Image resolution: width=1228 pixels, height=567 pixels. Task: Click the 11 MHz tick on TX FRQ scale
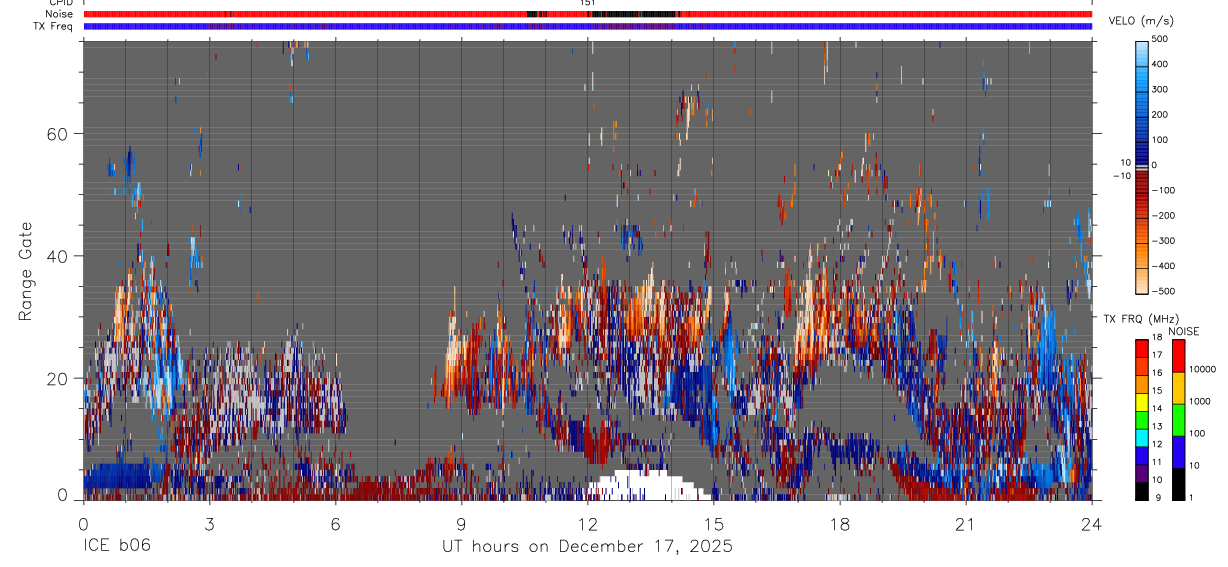[x=1158, y=462]
